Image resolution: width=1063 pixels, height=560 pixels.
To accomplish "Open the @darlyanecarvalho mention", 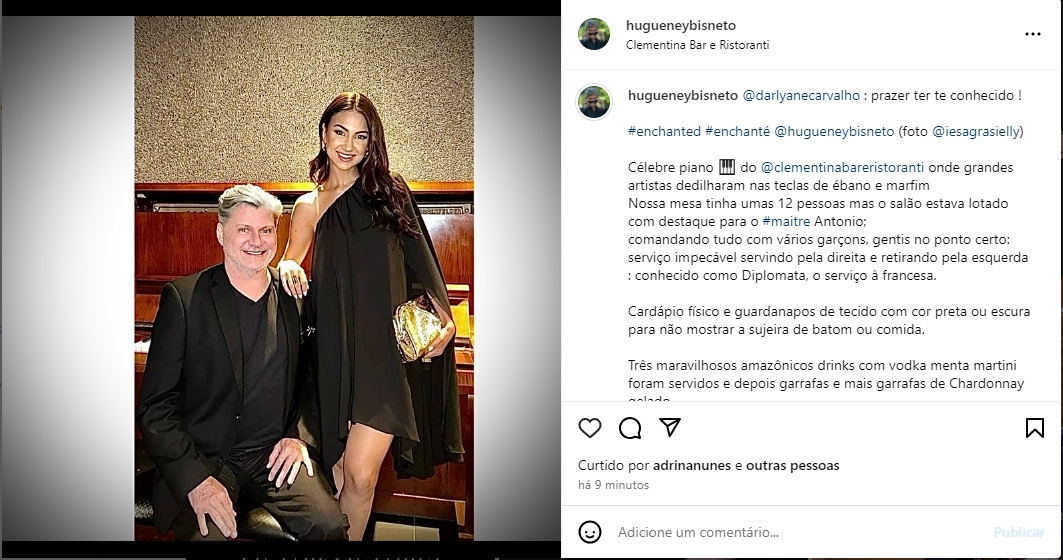I will [x=801, y=96].
